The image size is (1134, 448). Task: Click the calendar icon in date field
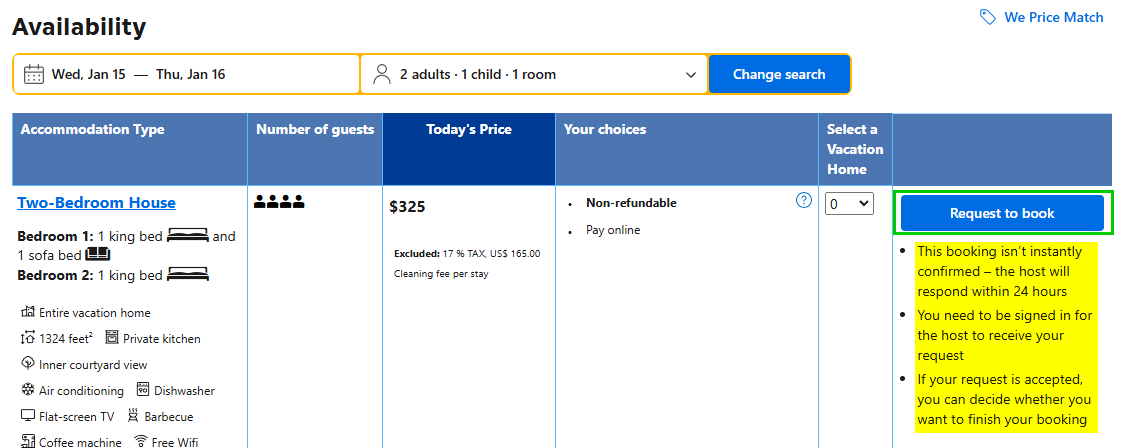click(x=34, y=74)
